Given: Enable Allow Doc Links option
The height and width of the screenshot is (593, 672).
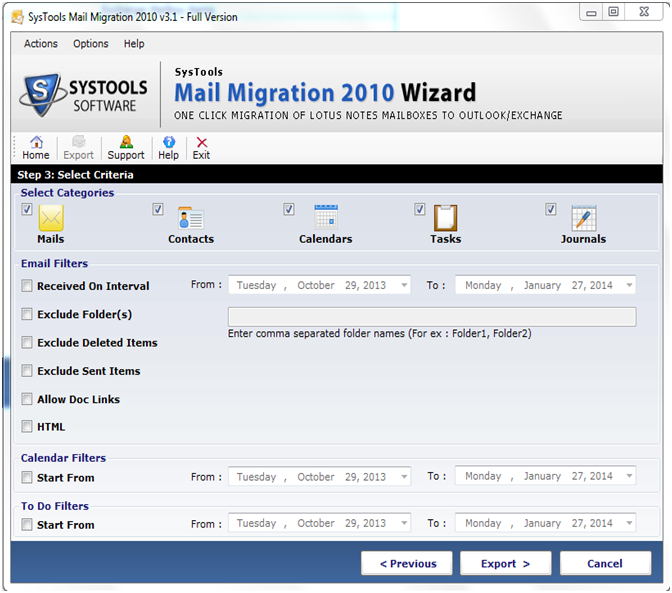Looking at the screenshot, I should 27,399.
